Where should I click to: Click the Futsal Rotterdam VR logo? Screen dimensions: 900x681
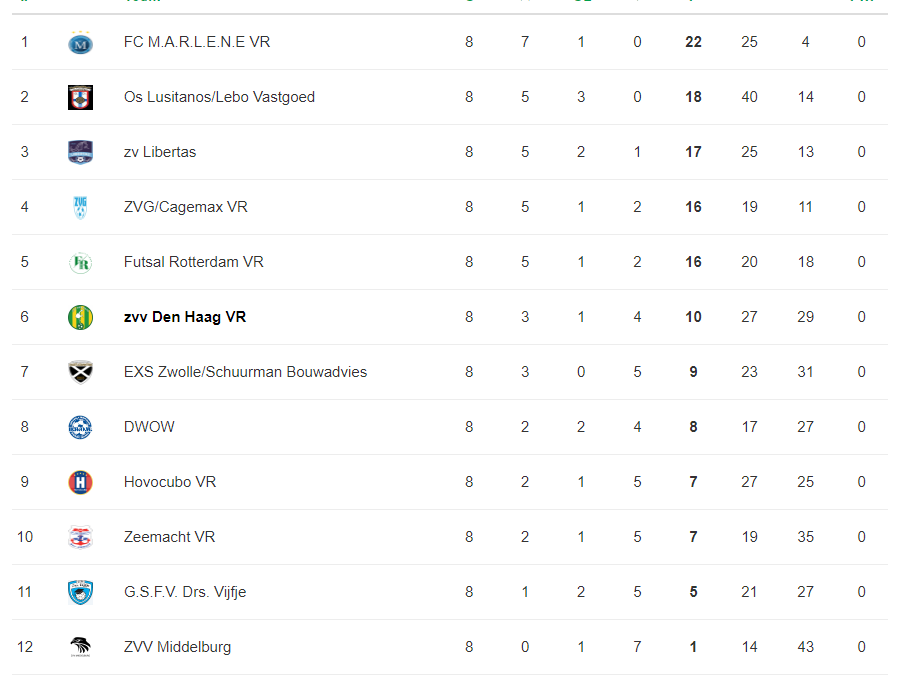(80, 262)
